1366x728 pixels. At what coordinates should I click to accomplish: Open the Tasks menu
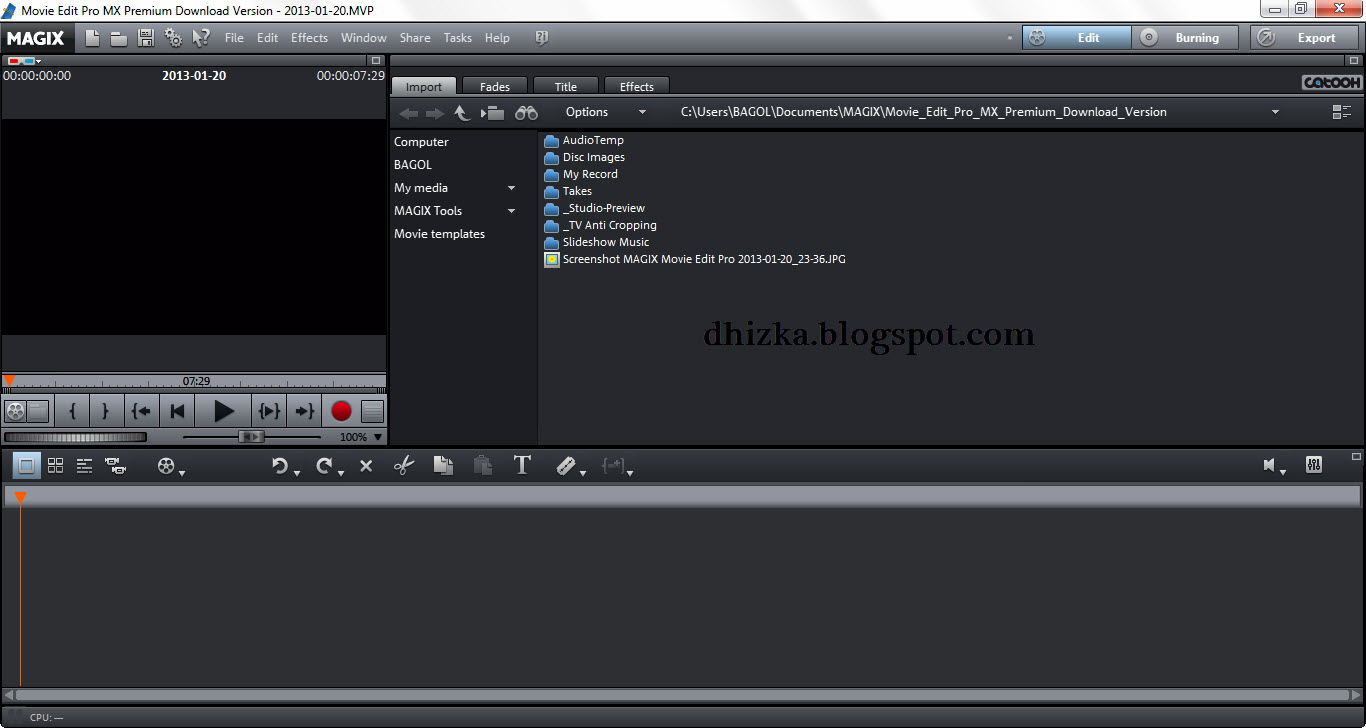[x=457, y=38]
